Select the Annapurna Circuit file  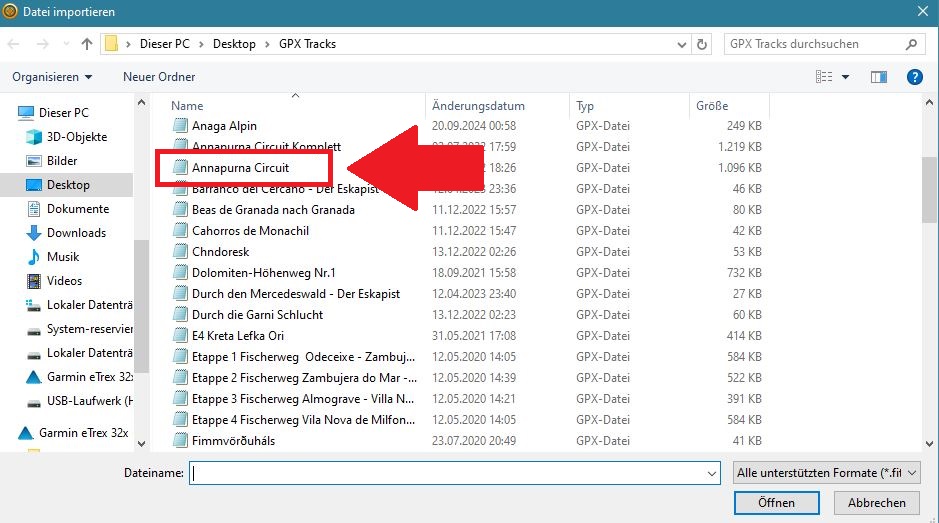click(x=240, y=168)
